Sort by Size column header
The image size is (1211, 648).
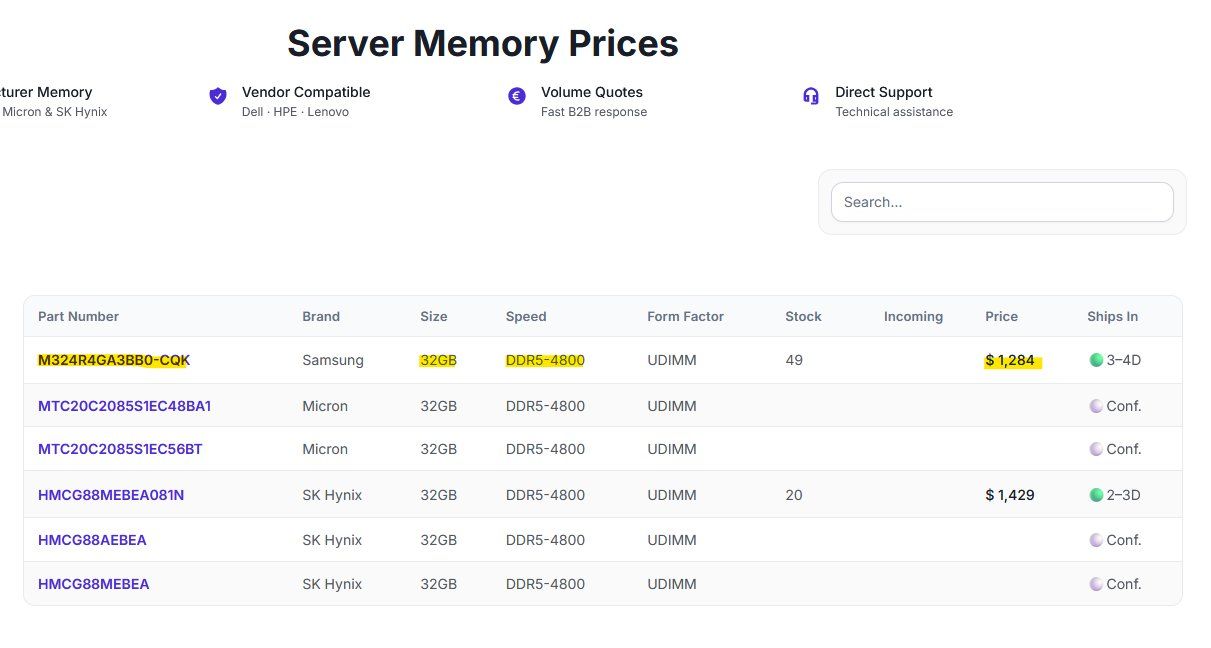434,316
